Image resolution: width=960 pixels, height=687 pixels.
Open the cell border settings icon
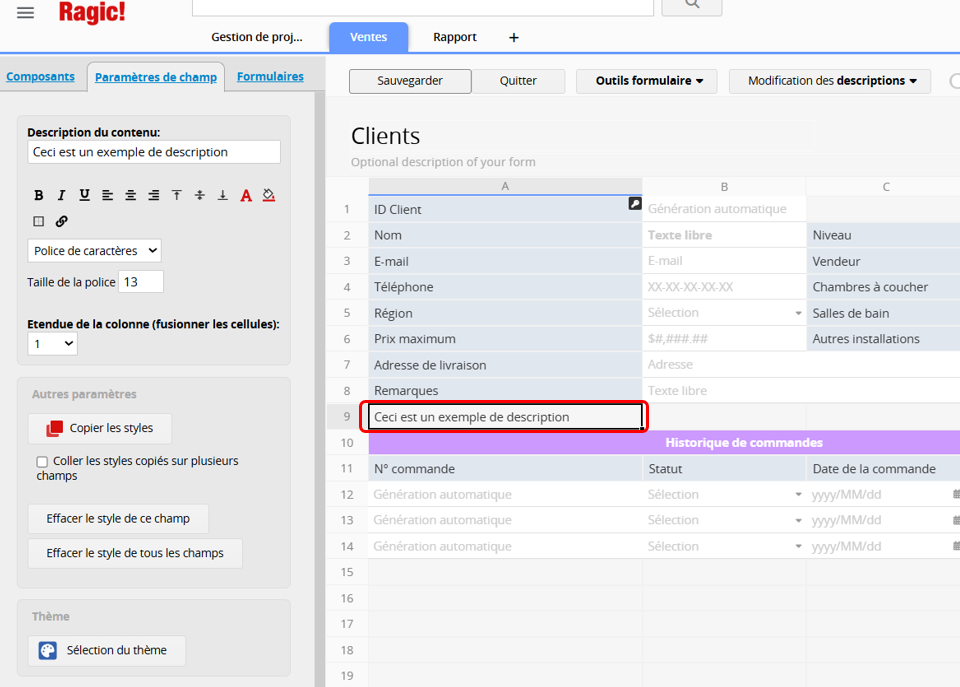coord(39,221)
